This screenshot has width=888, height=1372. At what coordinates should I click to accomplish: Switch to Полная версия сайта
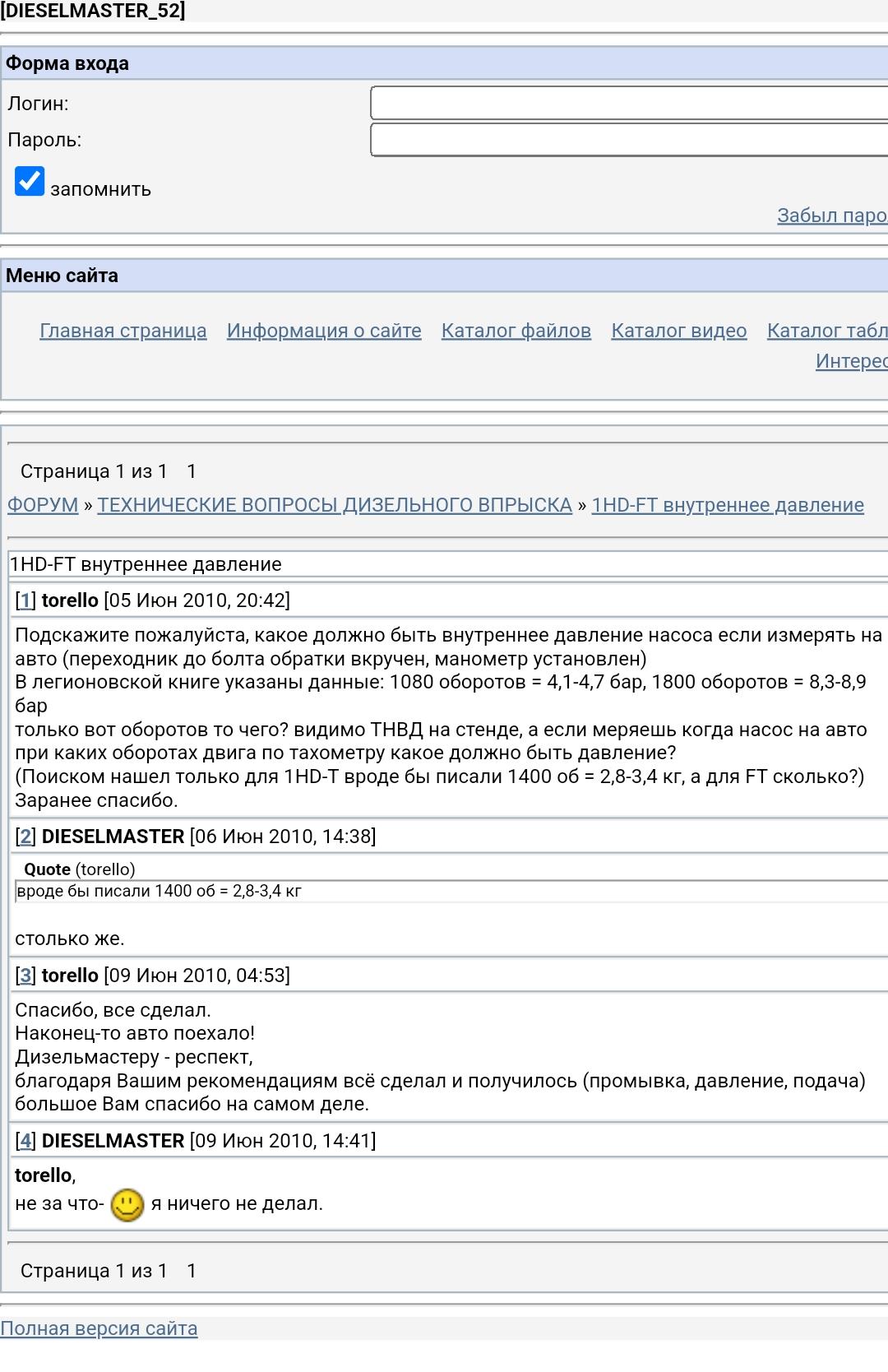click(x=99, y=1328)
